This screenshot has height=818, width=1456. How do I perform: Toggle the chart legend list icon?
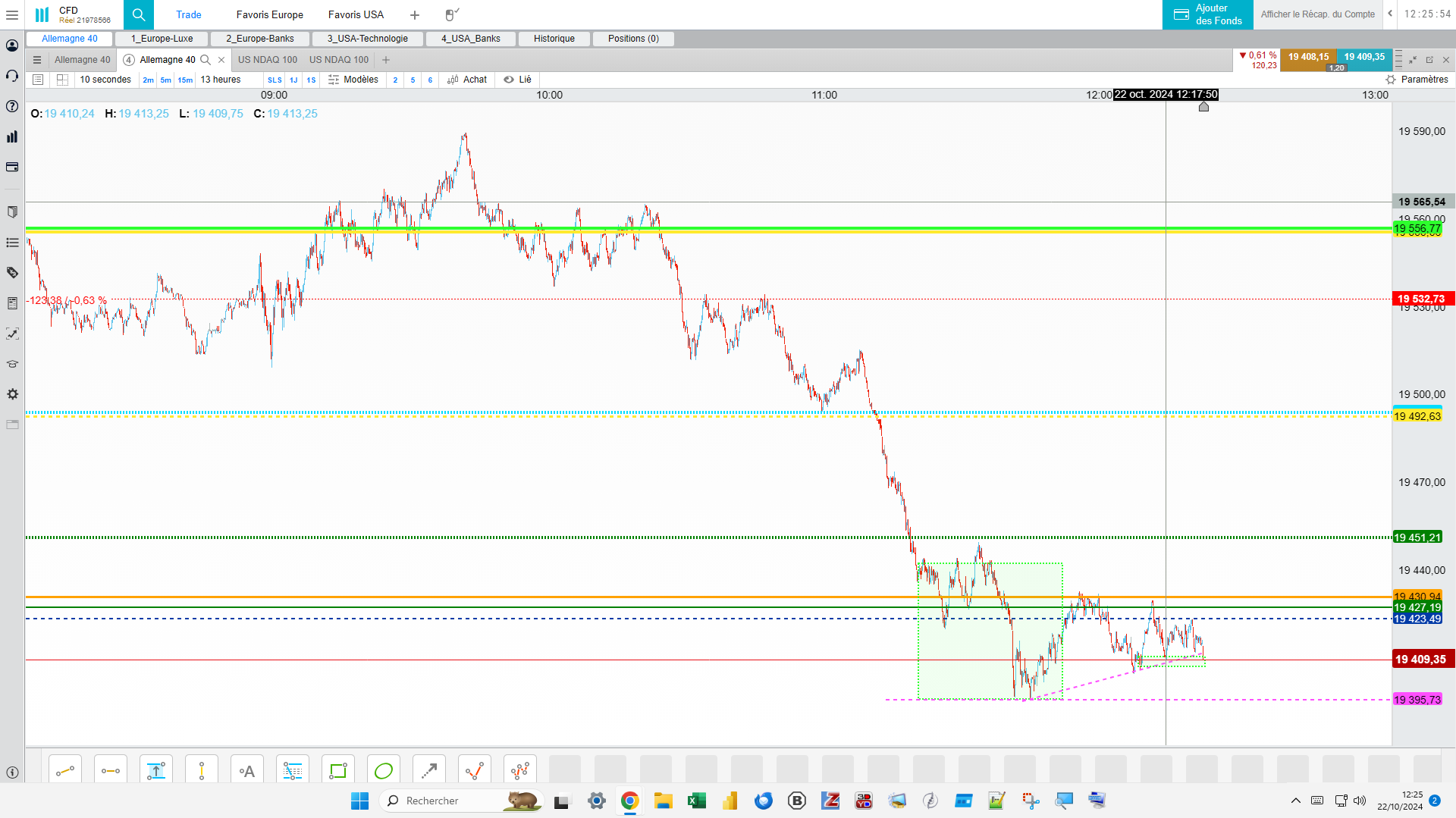click(38, 80)
